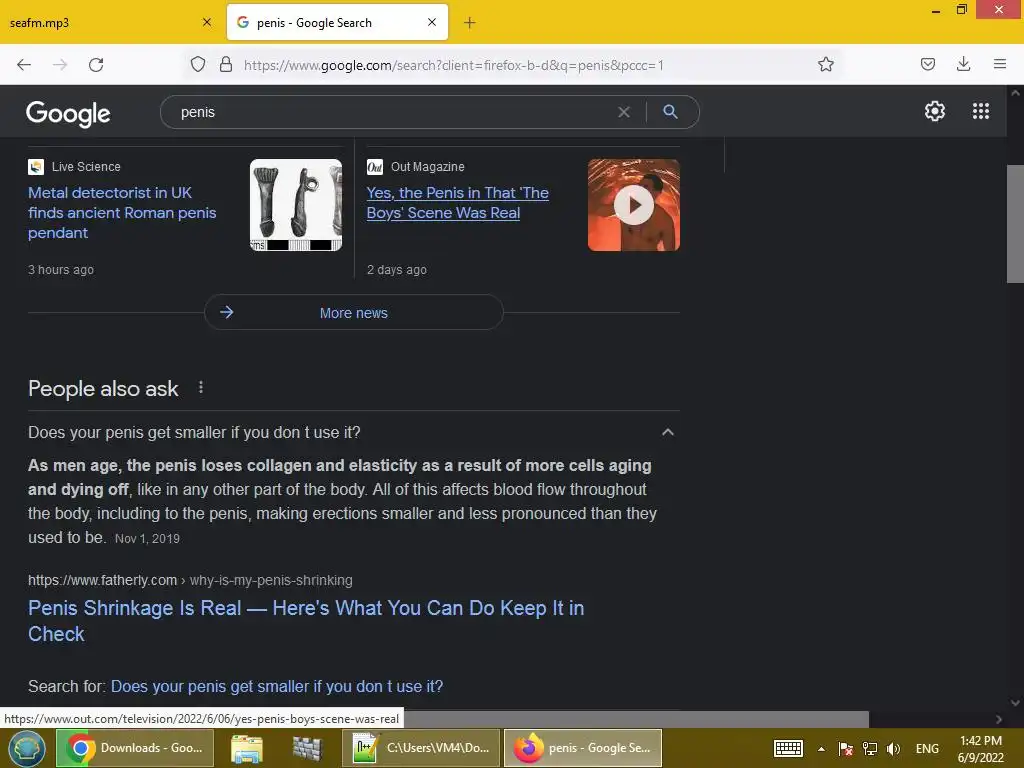The image size is (1024, 768).
Task: Close the Google Search tab
Action: pyautogui.click(x=432, y=22)
